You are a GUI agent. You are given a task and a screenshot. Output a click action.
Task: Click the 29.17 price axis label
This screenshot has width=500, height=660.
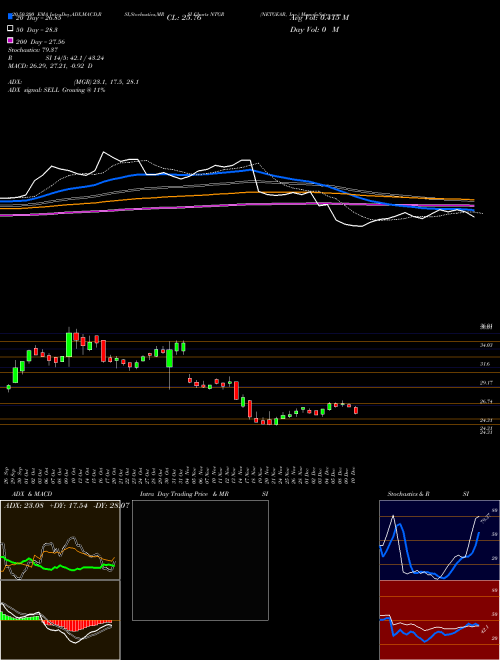point(486,383)
